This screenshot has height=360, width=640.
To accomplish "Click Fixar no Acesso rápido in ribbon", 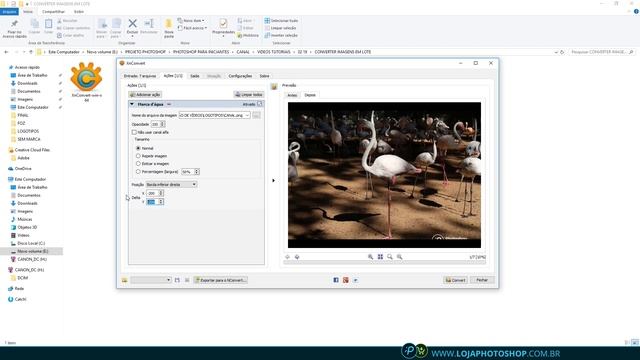I will [x=14, y=29].
